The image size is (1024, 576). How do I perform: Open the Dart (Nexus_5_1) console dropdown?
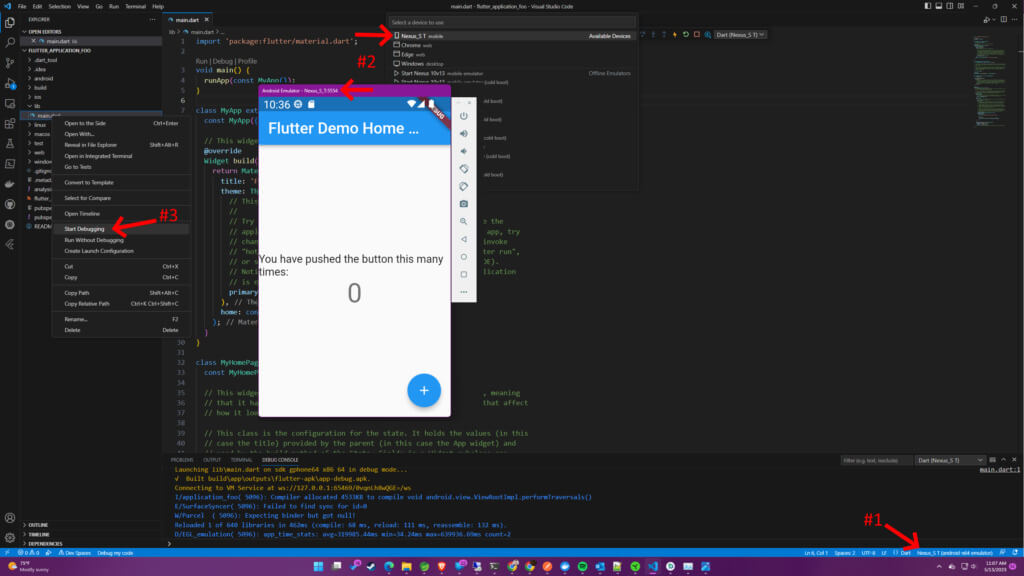(944, 459)
